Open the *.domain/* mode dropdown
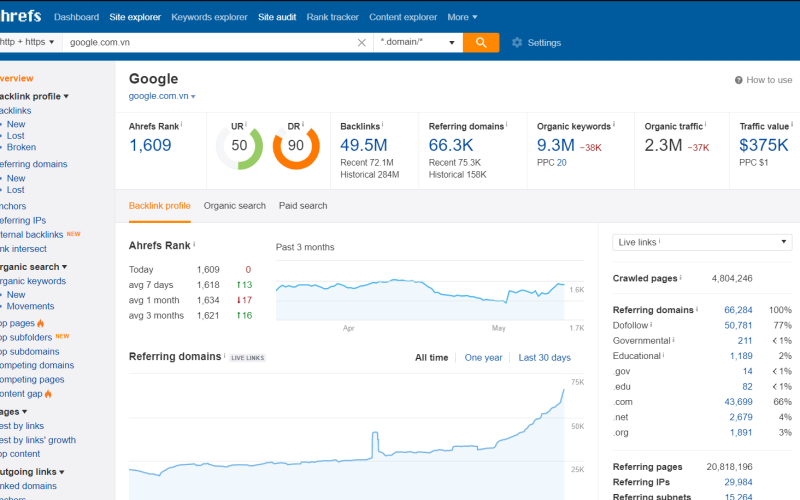The height and width of the screenshot is (500, 800). click(418, 42)
